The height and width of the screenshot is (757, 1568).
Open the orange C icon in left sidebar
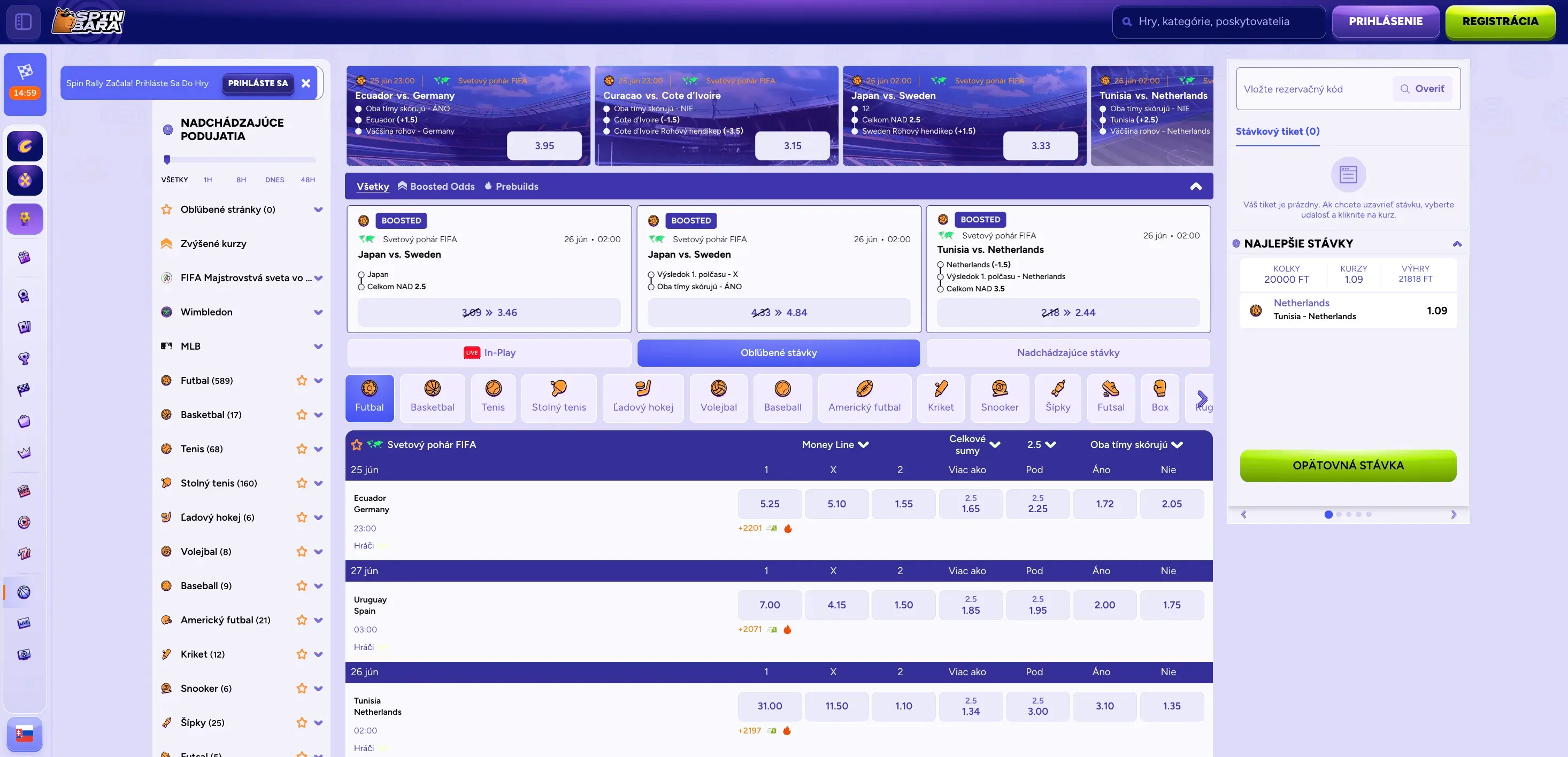point(25,146)
